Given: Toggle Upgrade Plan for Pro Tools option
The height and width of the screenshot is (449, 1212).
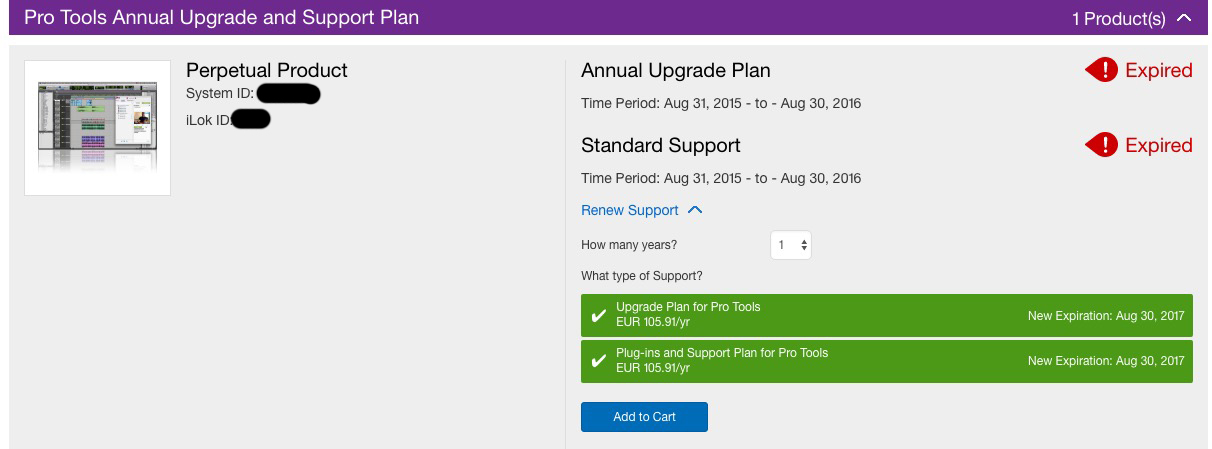Looking at the screenshot, I should tap(886, 315).
